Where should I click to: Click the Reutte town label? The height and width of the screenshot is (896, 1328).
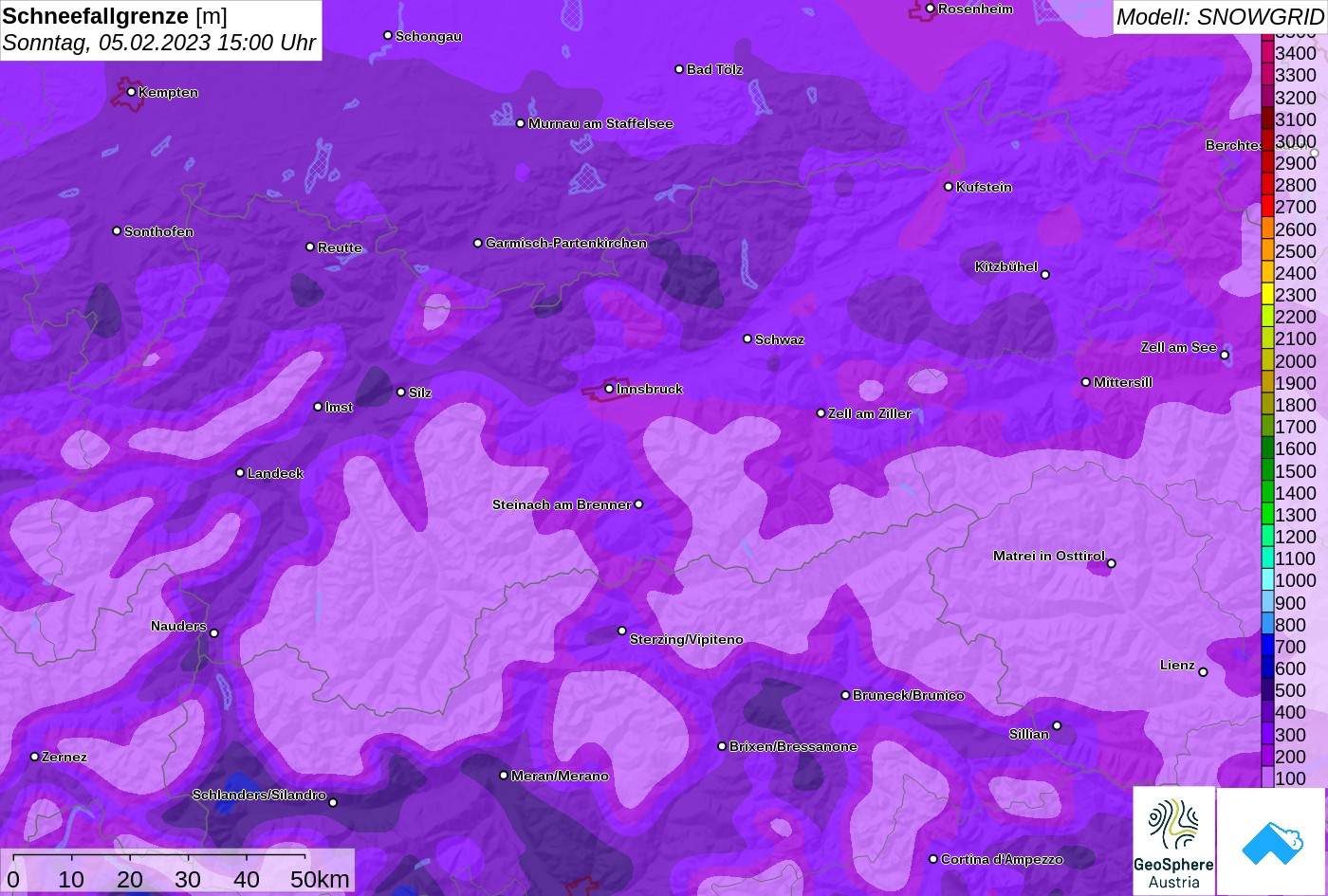click(340, 247)
